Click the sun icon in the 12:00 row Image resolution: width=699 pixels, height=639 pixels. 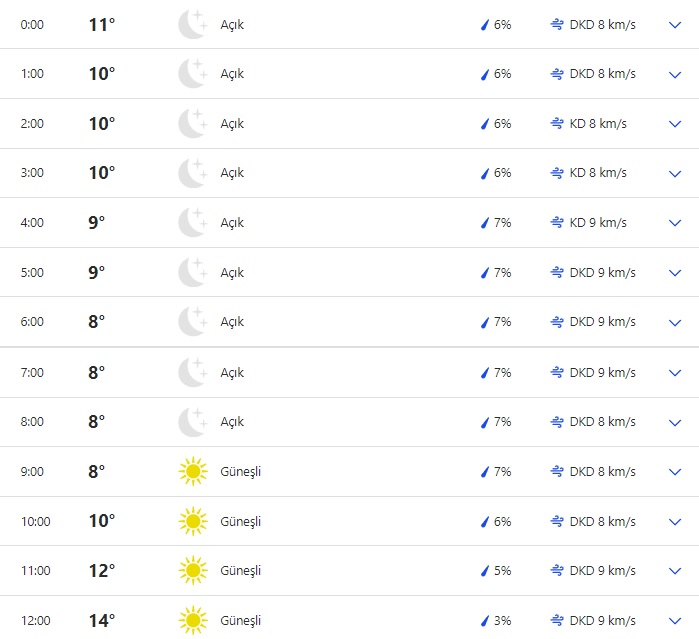click(x=192, y=620)
